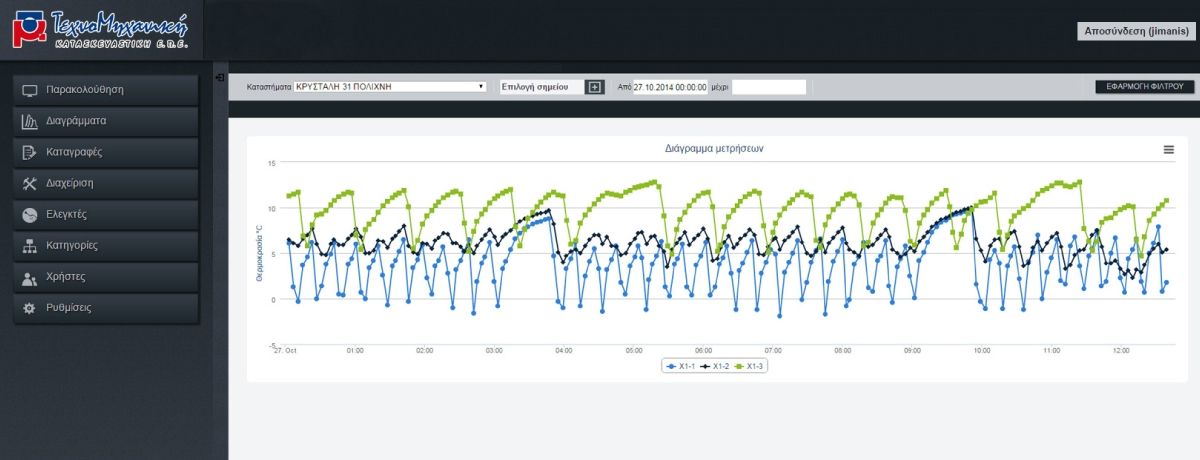
Task: Open the Κατηγορίες menu item
Action: coord(104,245)
